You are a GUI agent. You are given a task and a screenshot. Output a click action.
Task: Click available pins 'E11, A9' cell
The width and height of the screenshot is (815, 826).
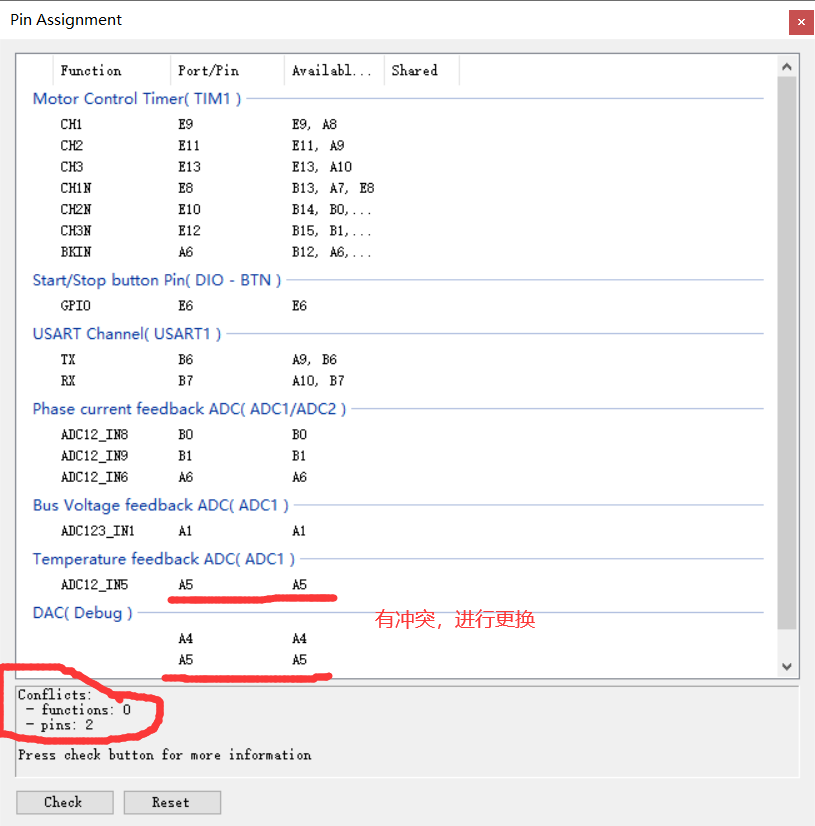click(x=318, y=145)
